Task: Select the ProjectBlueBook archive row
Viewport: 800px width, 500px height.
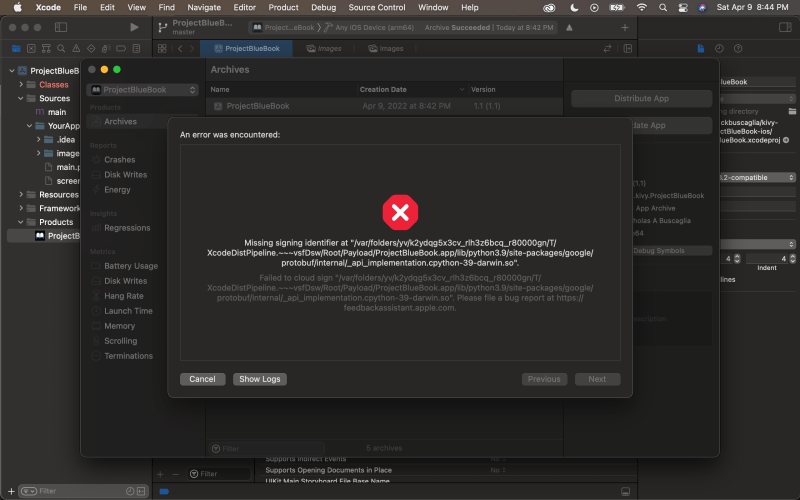Action: tap(385, 106)
